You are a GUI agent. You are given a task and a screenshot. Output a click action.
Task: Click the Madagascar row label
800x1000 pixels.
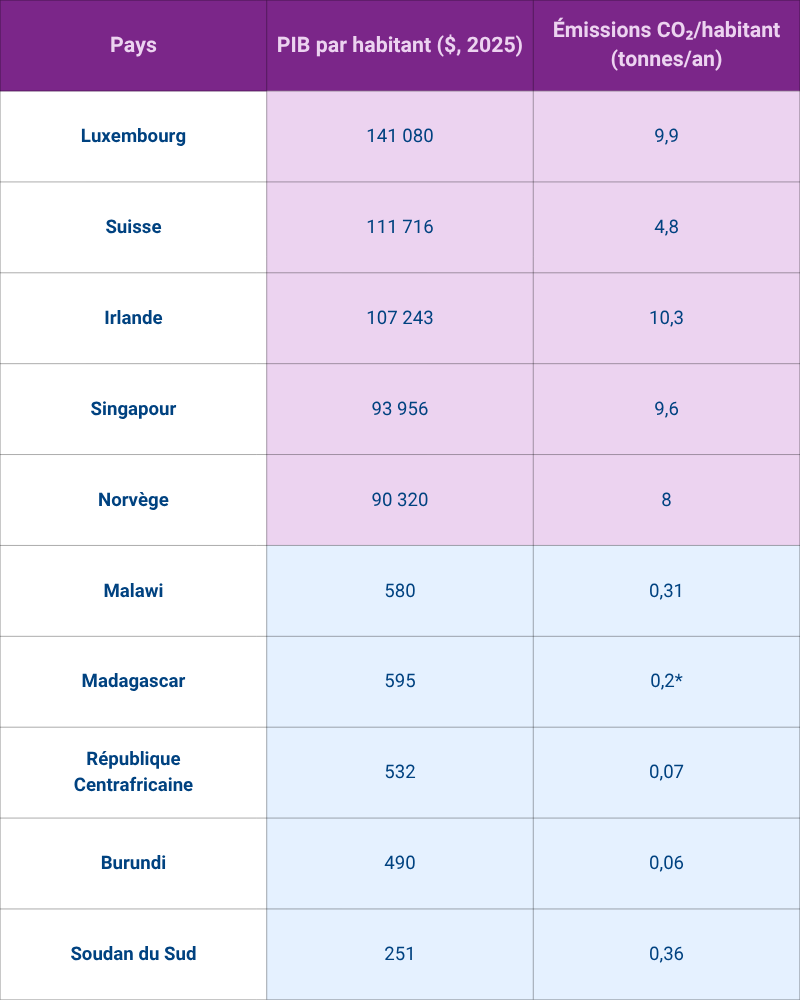(x=133, y=682)
